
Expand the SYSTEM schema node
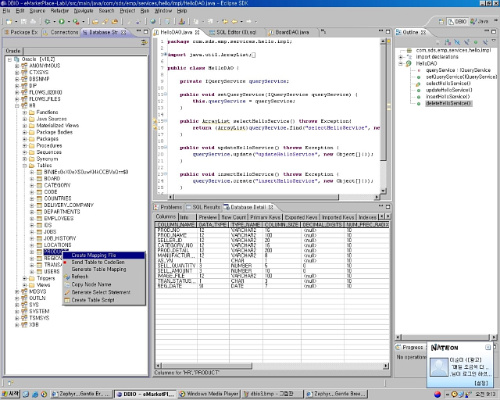click(x=17, y=311)
